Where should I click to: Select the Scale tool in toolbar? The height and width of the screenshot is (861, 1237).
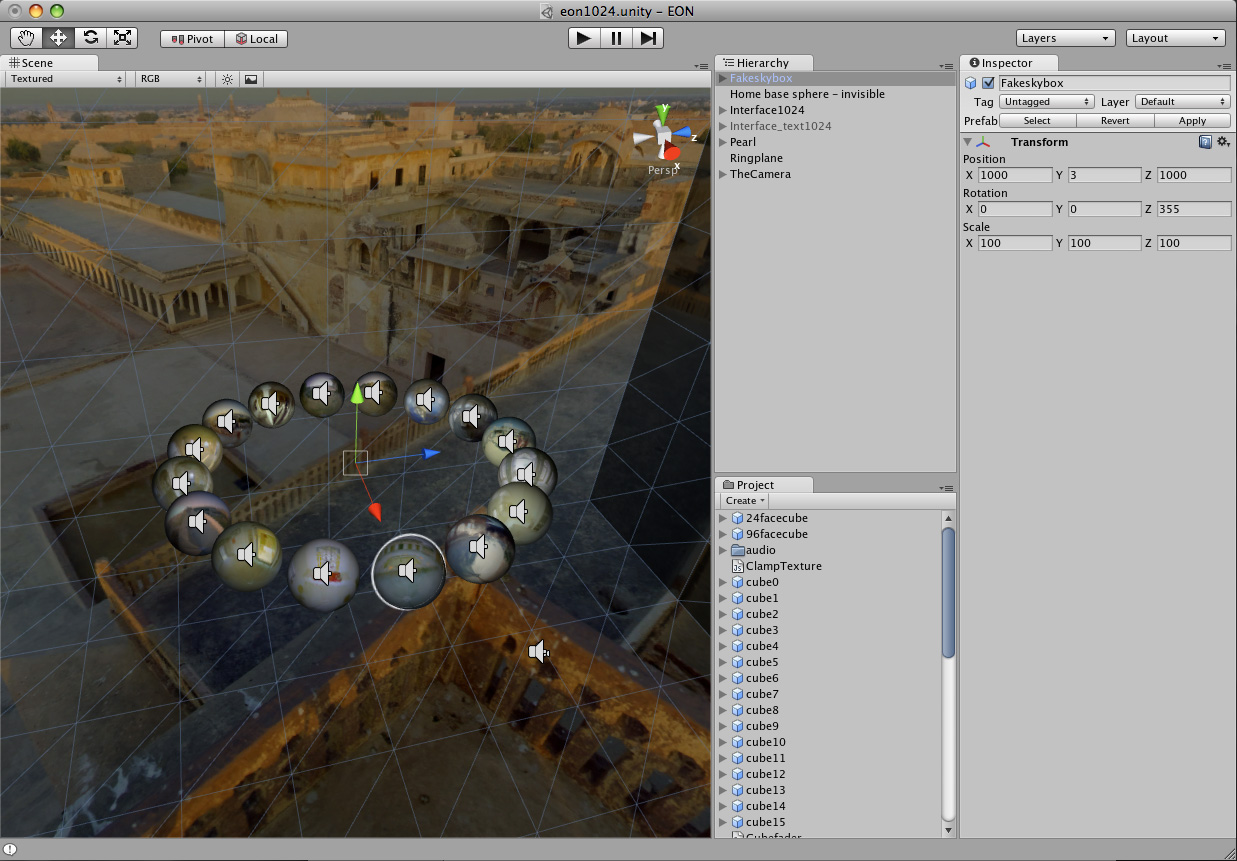pos(122,38)
